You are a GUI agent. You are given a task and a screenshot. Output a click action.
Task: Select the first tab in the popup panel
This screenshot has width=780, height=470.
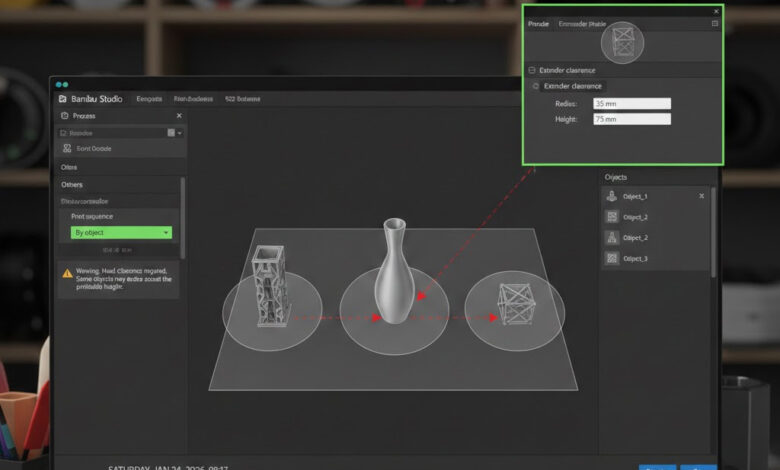(x=539, y=23)
